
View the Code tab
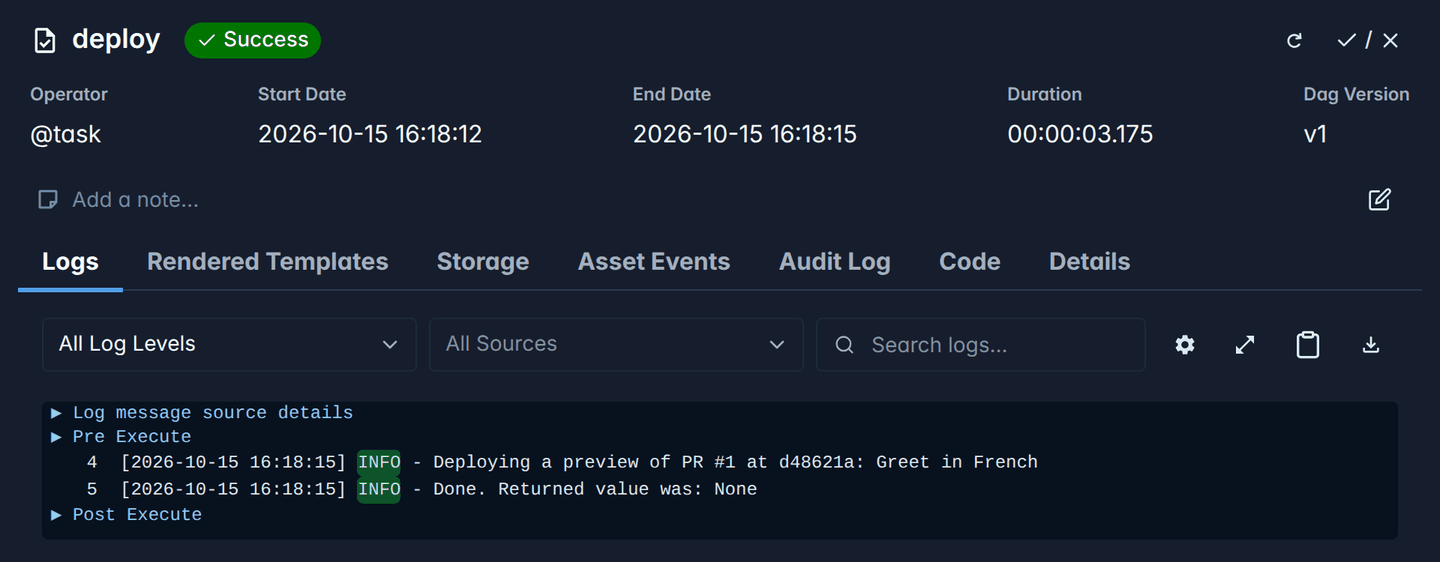click(970, 262)
